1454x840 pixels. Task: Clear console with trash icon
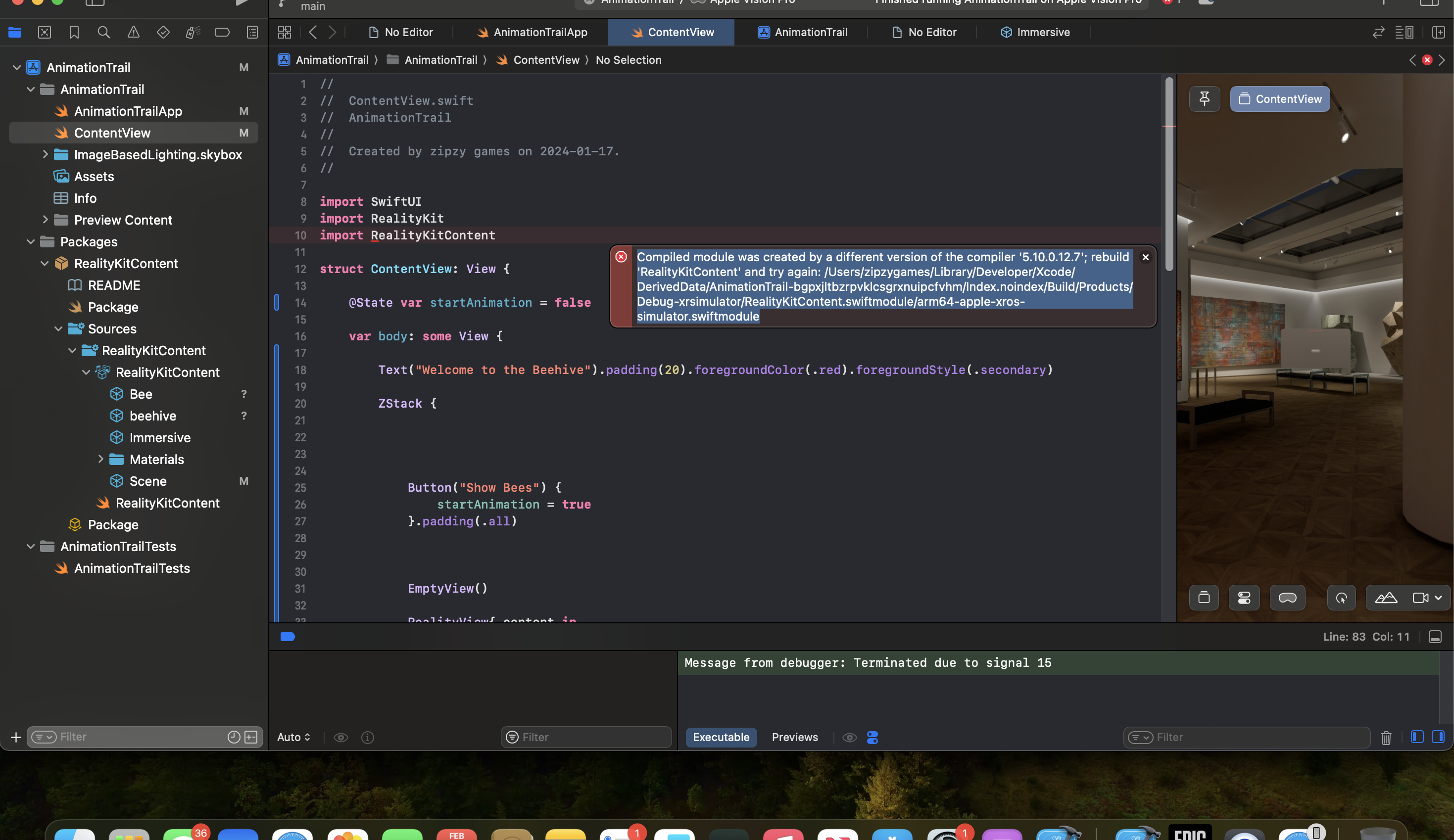pyautogui.click(x=1386, y=737)
